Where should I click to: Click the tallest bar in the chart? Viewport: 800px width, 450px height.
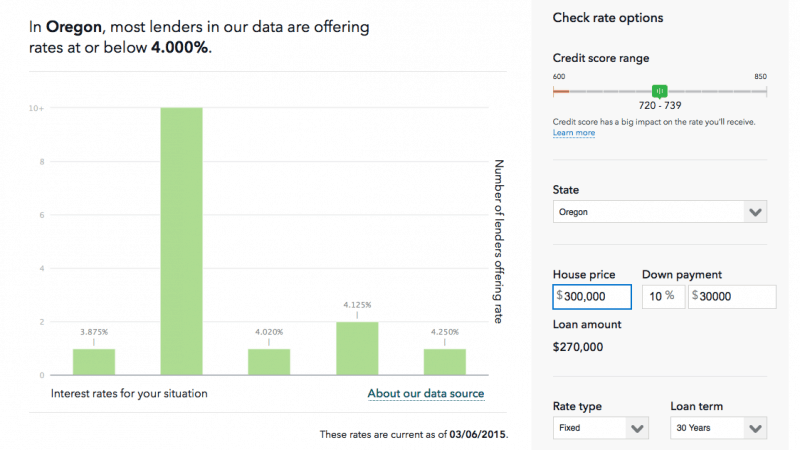coord(181,240)
